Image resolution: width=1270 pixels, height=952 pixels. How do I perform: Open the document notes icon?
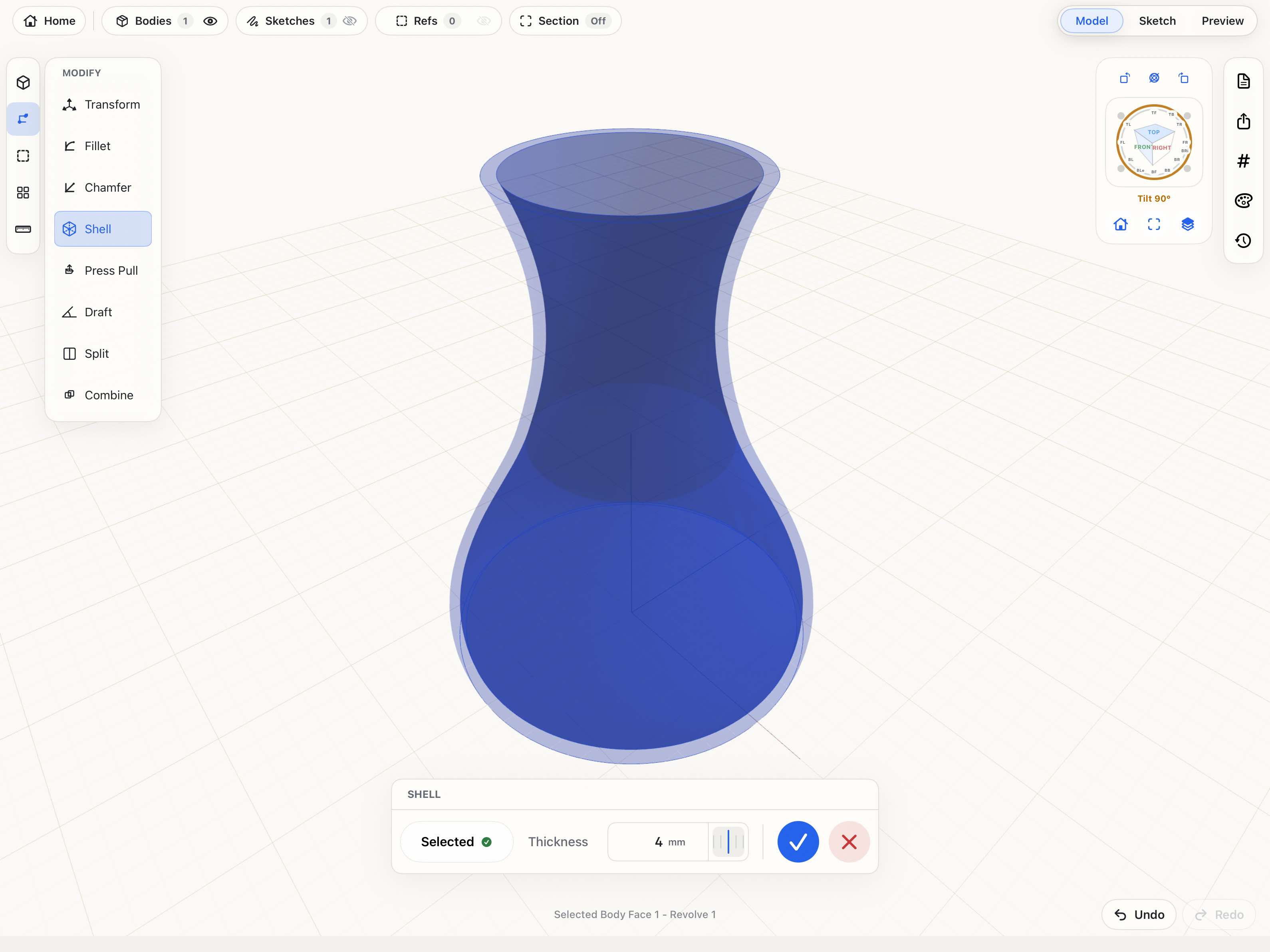pyautogui.click(x=1243, y=81)
